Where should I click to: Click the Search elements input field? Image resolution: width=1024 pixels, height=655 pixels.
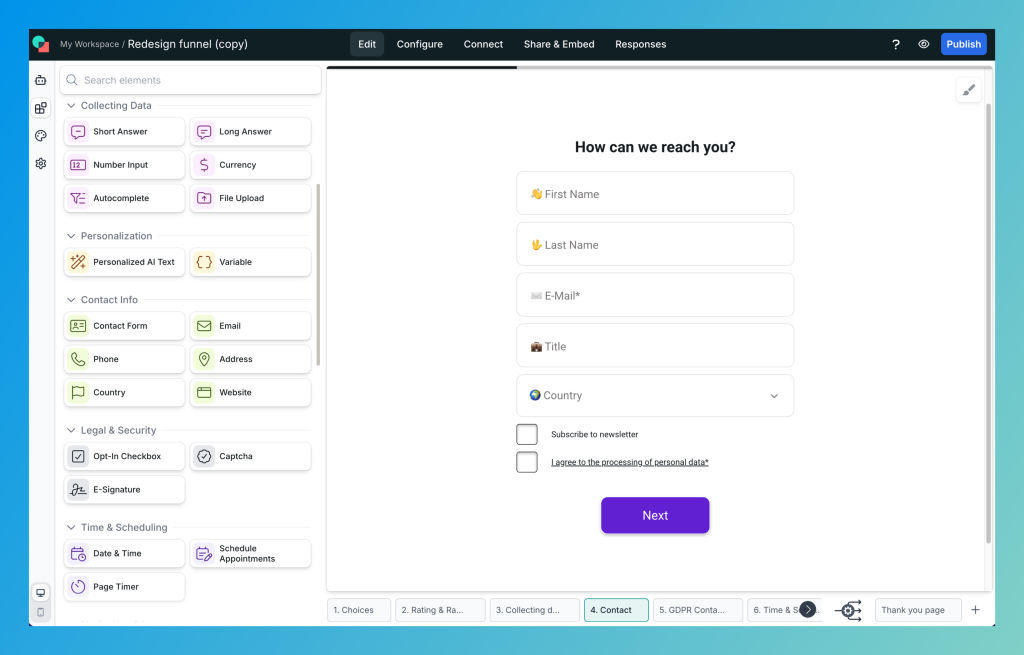click(x=190, y=79)
